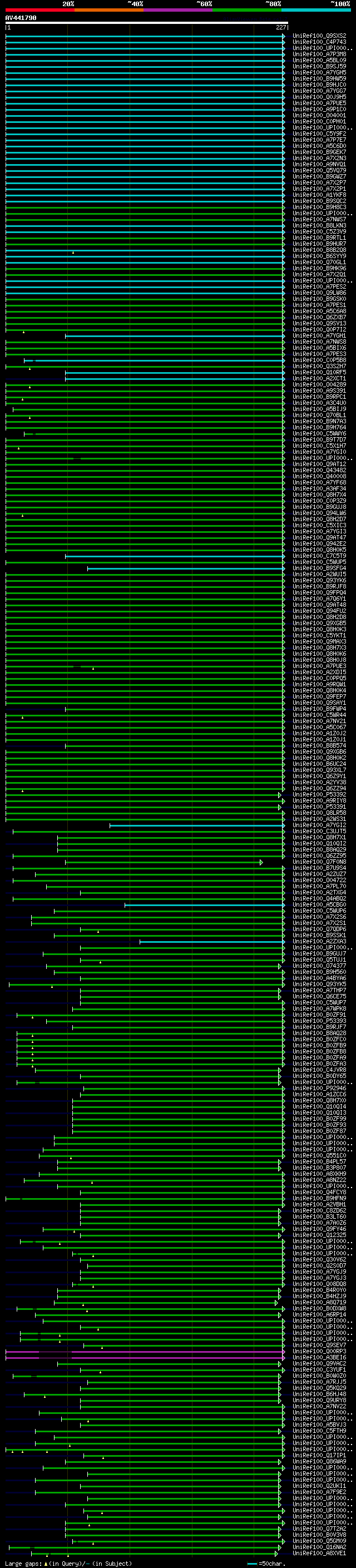Open hit UniRef100_A7P3M8
The height and width of the screenshot is (1568, 356).
(319, 54)
